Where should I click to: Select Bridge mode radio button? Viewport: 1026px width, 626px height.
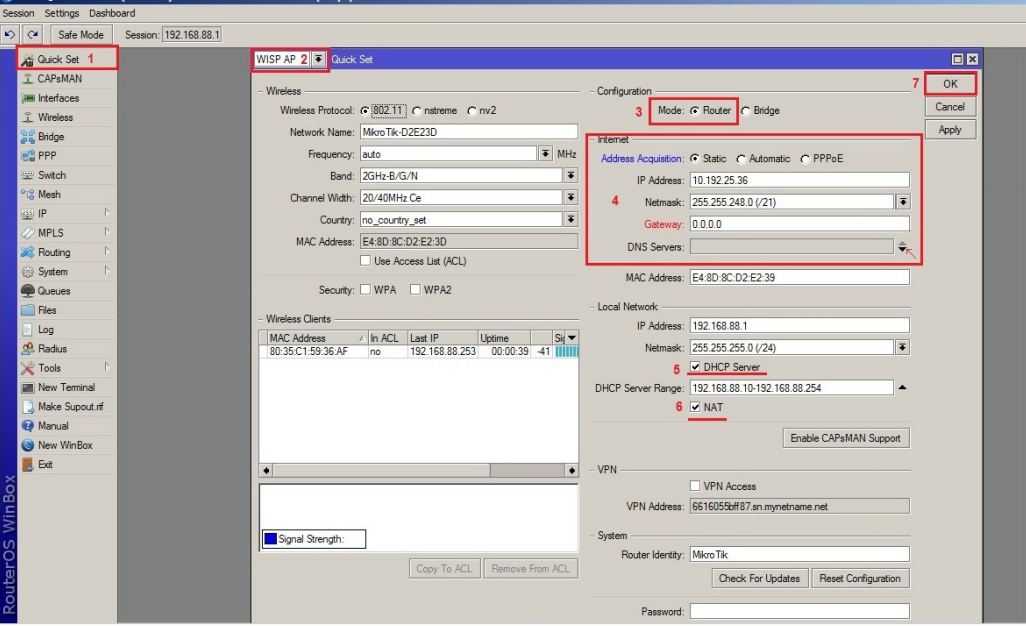[x=745, y=111]
